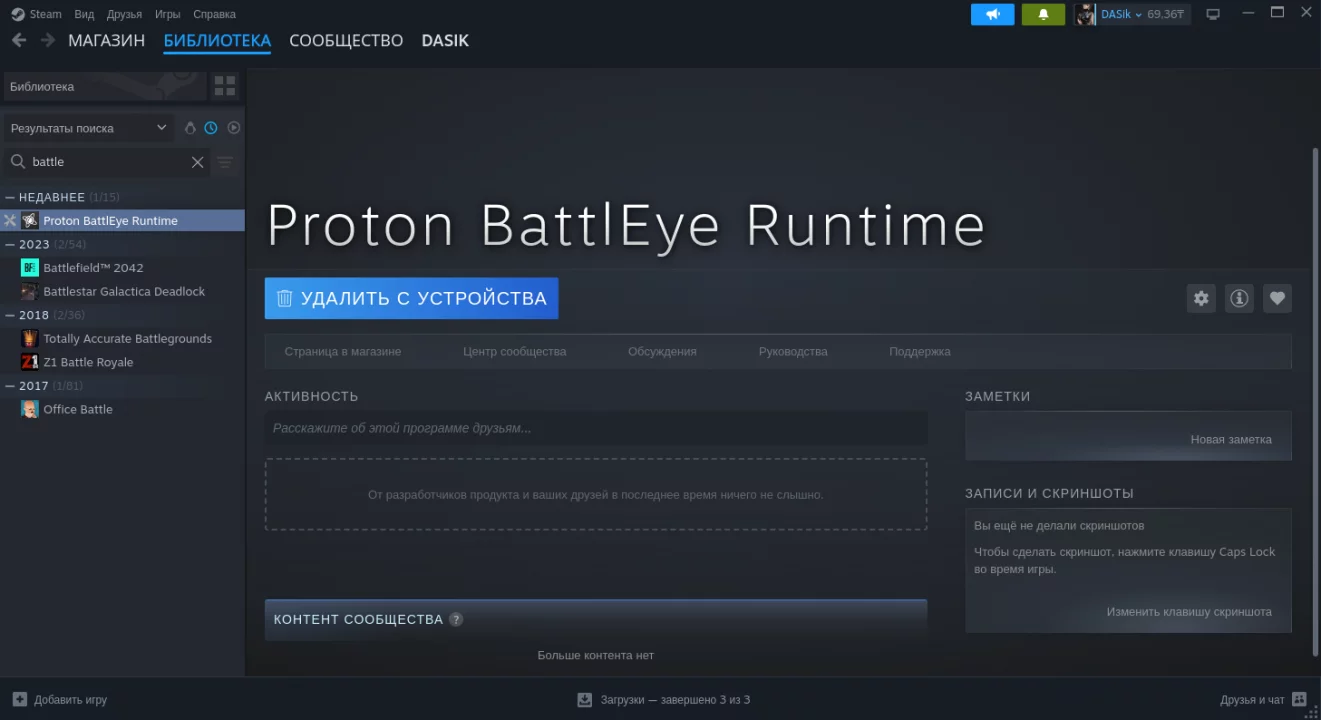
Task: Click the УДАЛИТЬ С УСТРОЙСТВА button
Action: (411, 298)
